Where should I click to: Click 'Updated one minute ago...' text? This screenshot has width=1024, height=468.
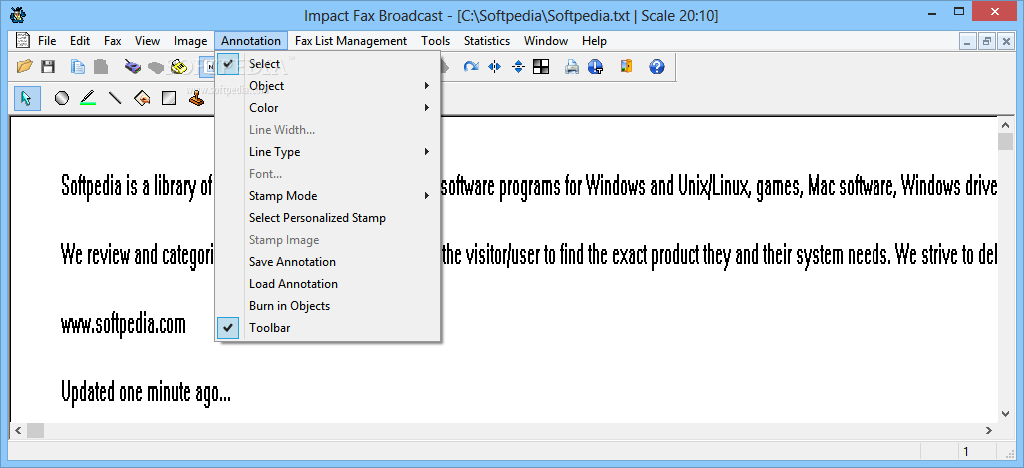pyautogui.click(x=146, y=392)
